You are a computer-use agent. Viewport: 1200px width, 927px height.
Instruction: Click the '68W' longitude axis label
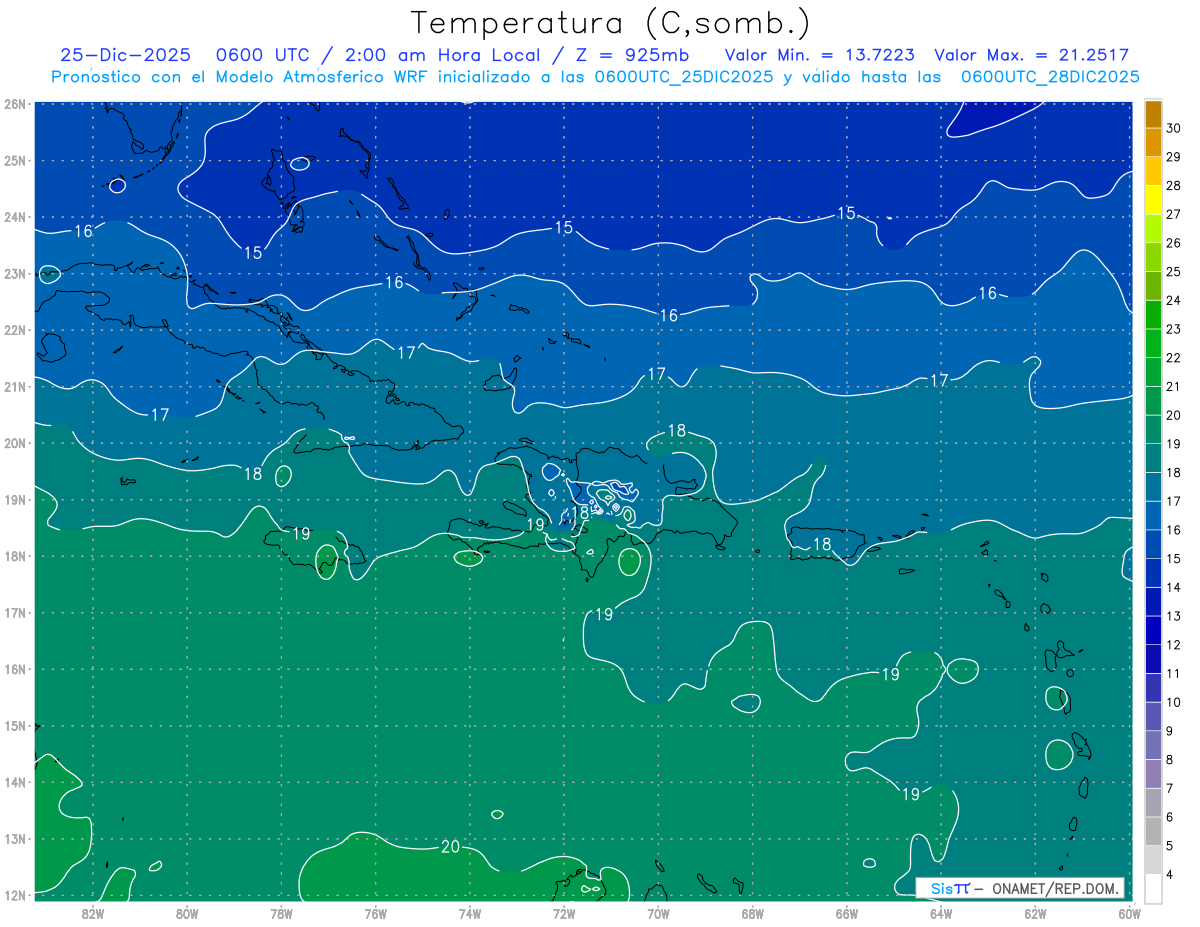tap(753, 913)
